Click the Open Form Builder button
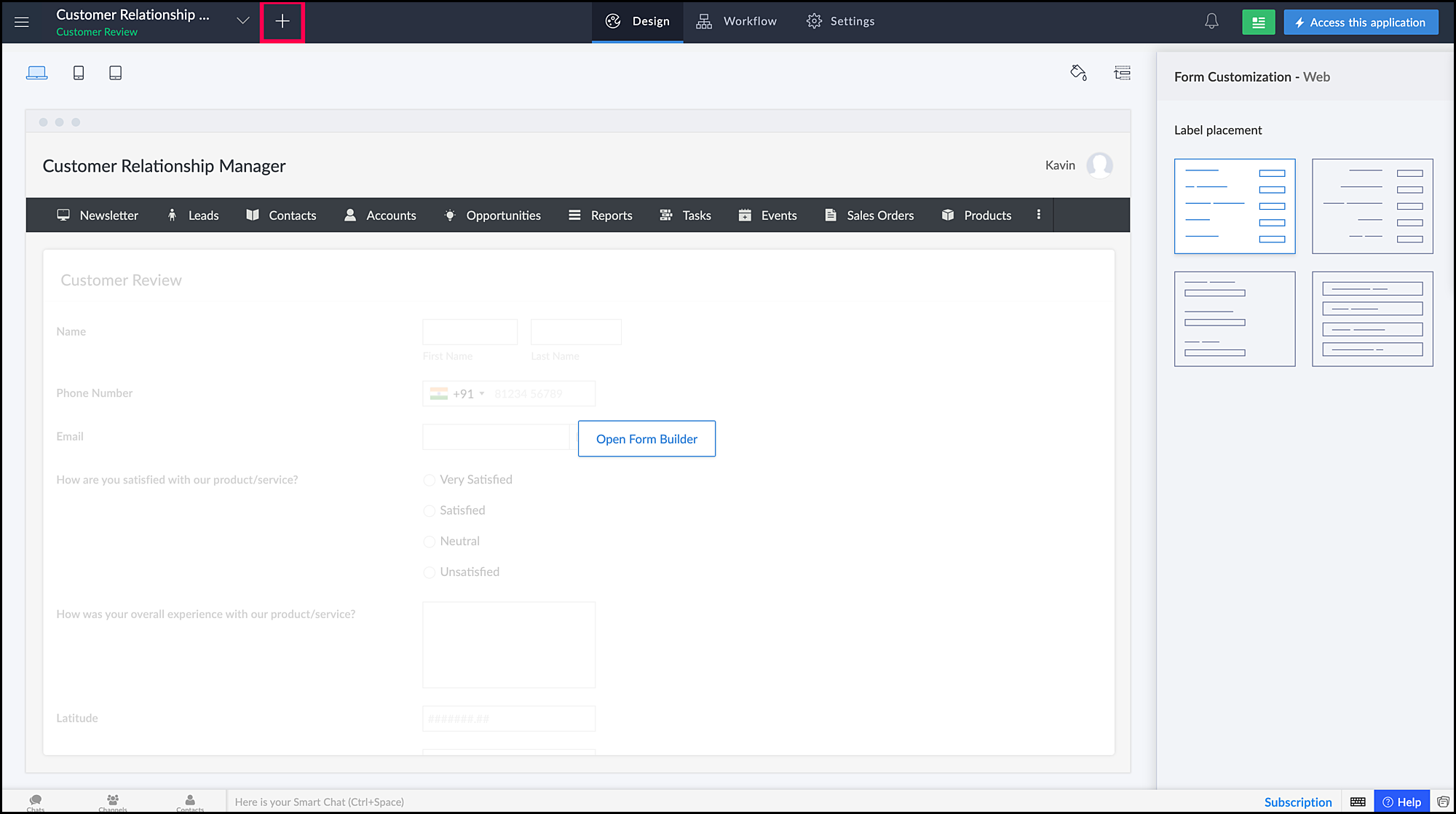Screen dimensions: 1456x814 coord(646,439)
